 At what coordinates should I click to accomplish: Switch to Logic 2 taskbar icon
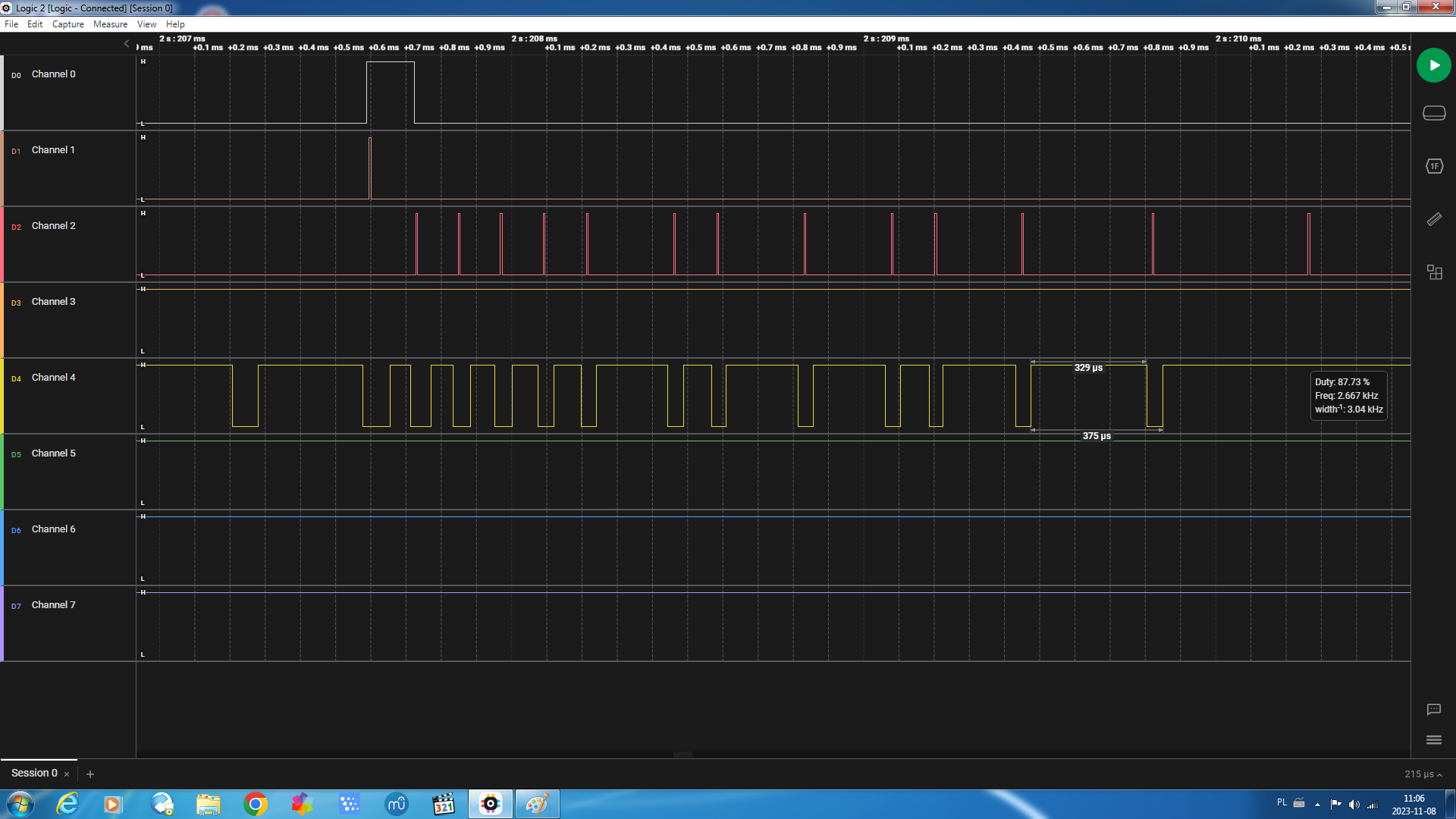point(491,804)
